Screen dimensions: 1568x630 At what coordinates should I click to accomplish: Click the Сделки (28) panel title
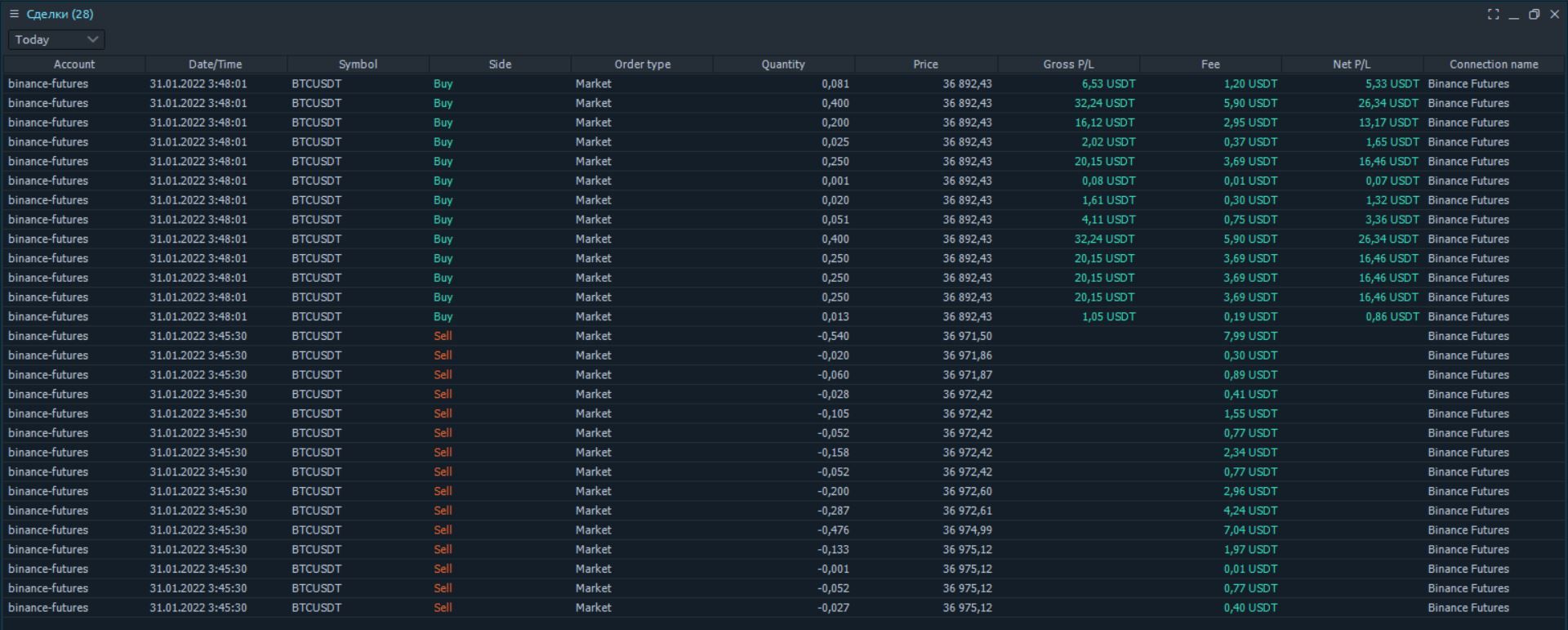tap(60, 14)
